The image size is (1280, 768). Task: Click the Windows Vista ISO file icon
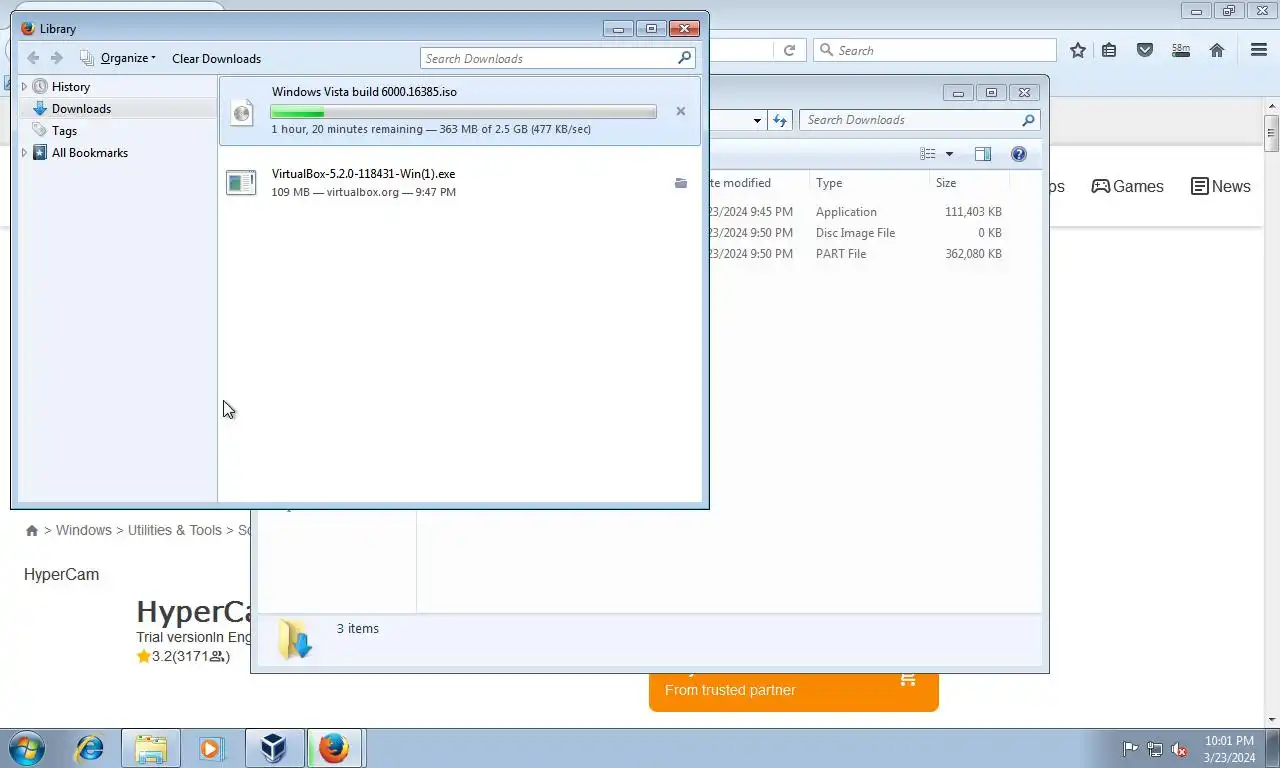pos(241,112)
